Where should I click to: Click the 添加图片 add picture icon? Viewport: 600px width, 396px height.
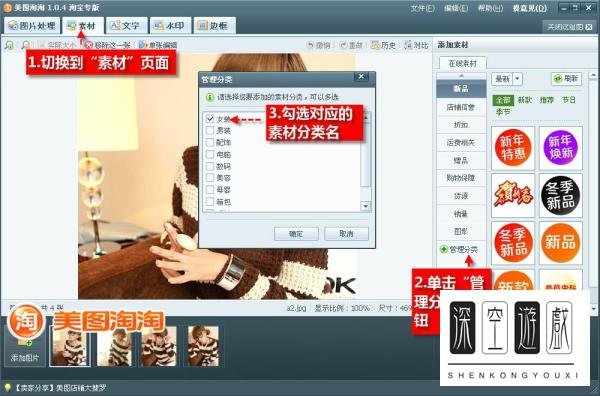[25, 345]
